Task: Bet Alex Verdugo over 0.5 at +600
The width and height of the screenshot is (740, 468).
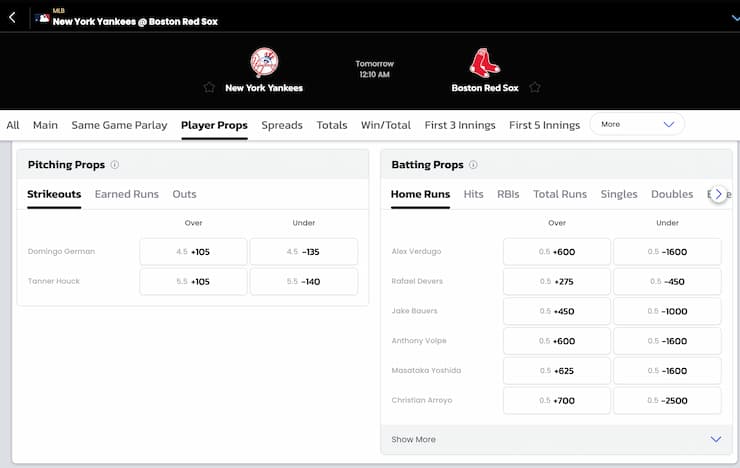Action: pyautogui.click(x=557, y=251)
